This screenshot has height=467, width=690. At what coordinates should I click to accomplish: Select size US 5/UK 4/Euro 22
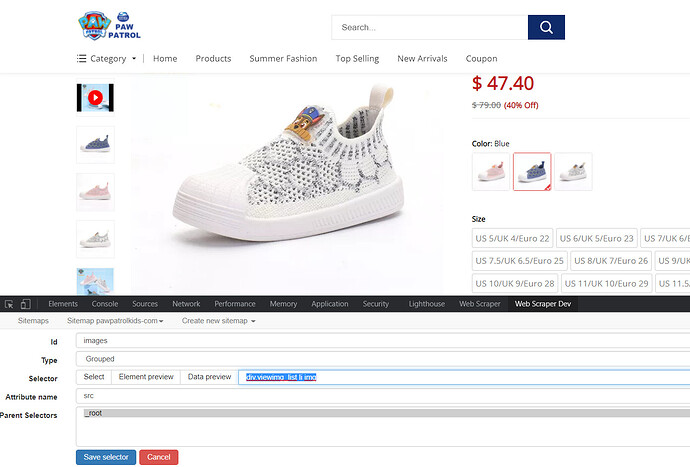pyautogui.click(x=513, y=238)
